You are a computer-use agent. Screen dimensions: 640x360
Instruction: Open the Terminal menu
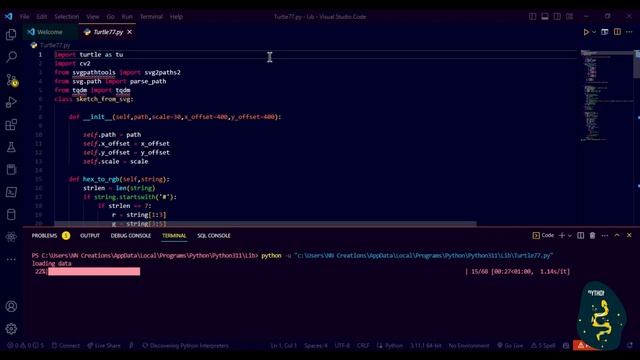[x=151, y=17]
